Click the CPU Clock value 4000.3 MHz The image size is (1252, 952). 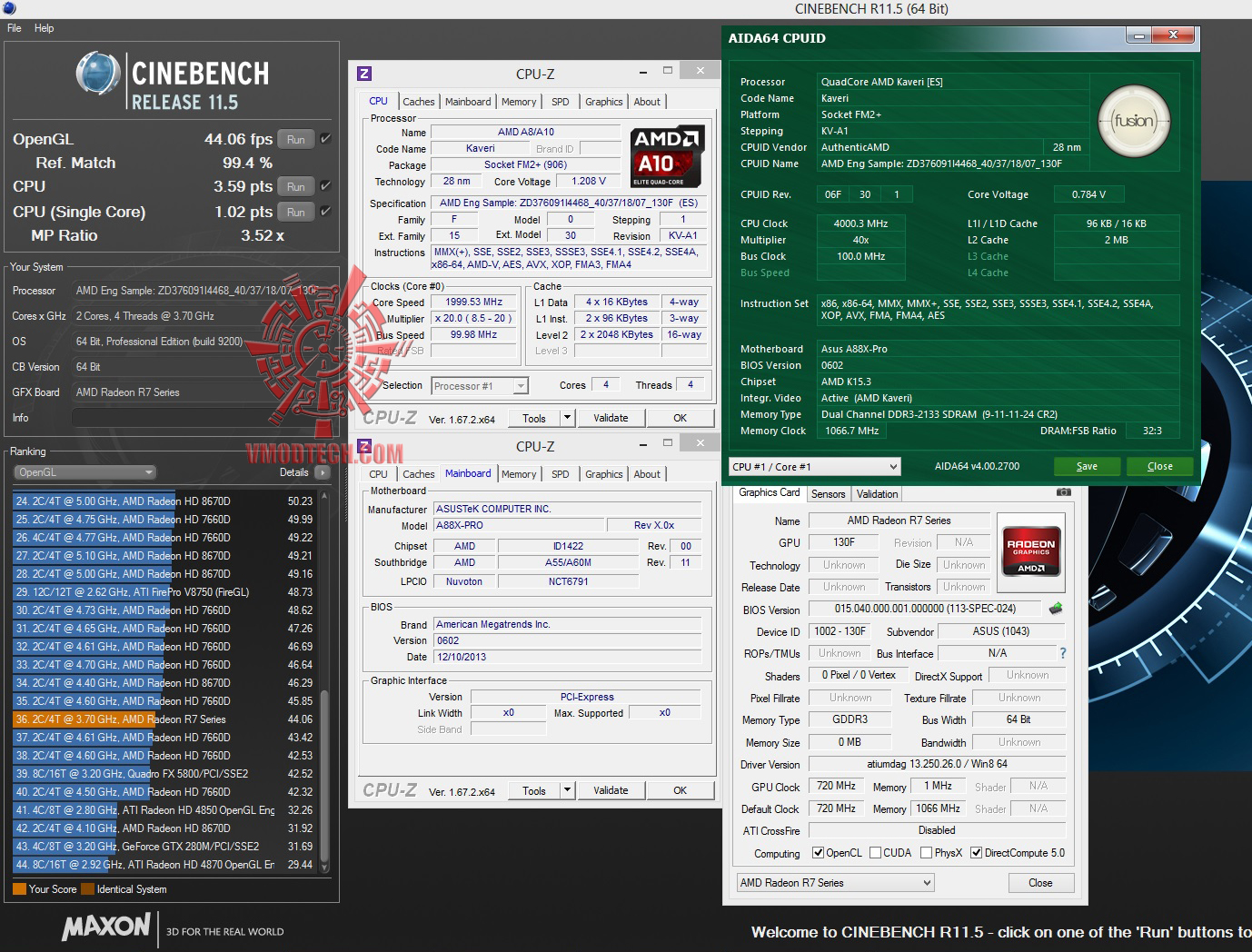(861, 223)
